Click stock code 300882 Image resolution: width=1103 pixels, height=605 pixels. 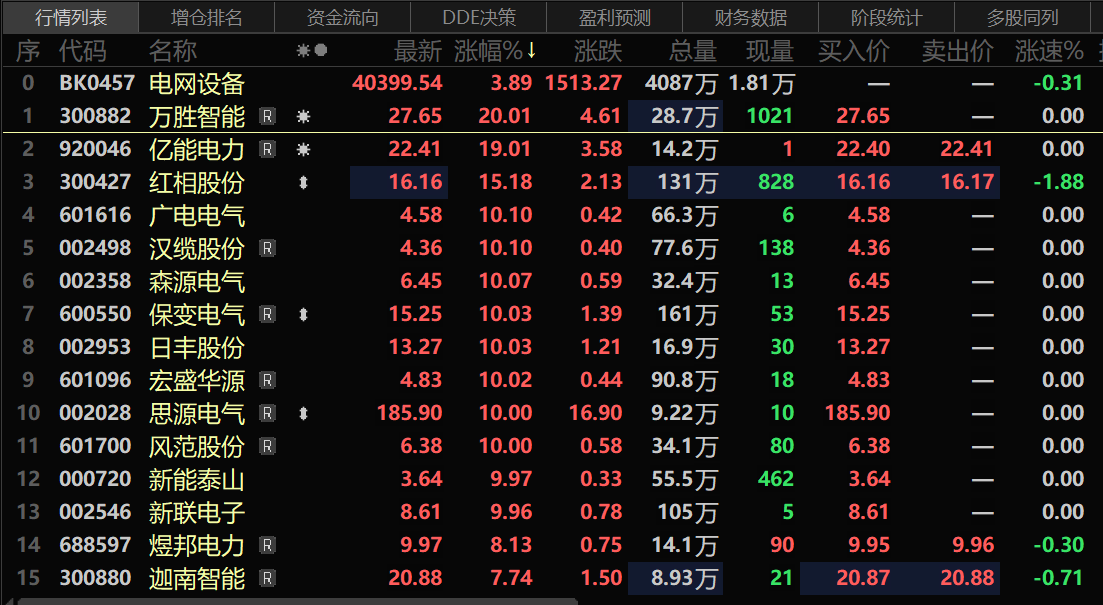[95, 116]
